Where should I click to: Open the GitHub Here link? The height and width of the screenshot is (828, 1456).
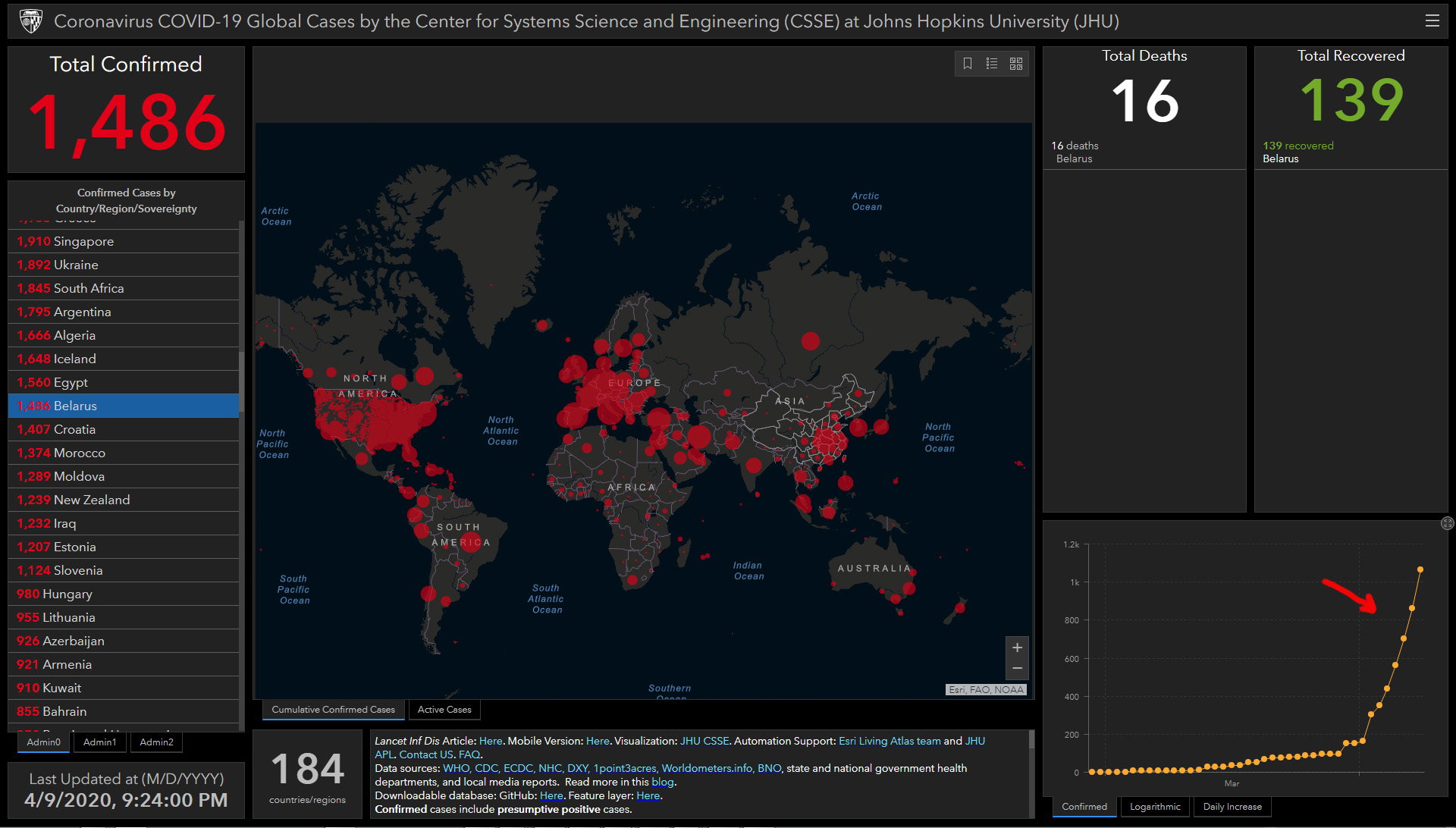pos(551,795)
